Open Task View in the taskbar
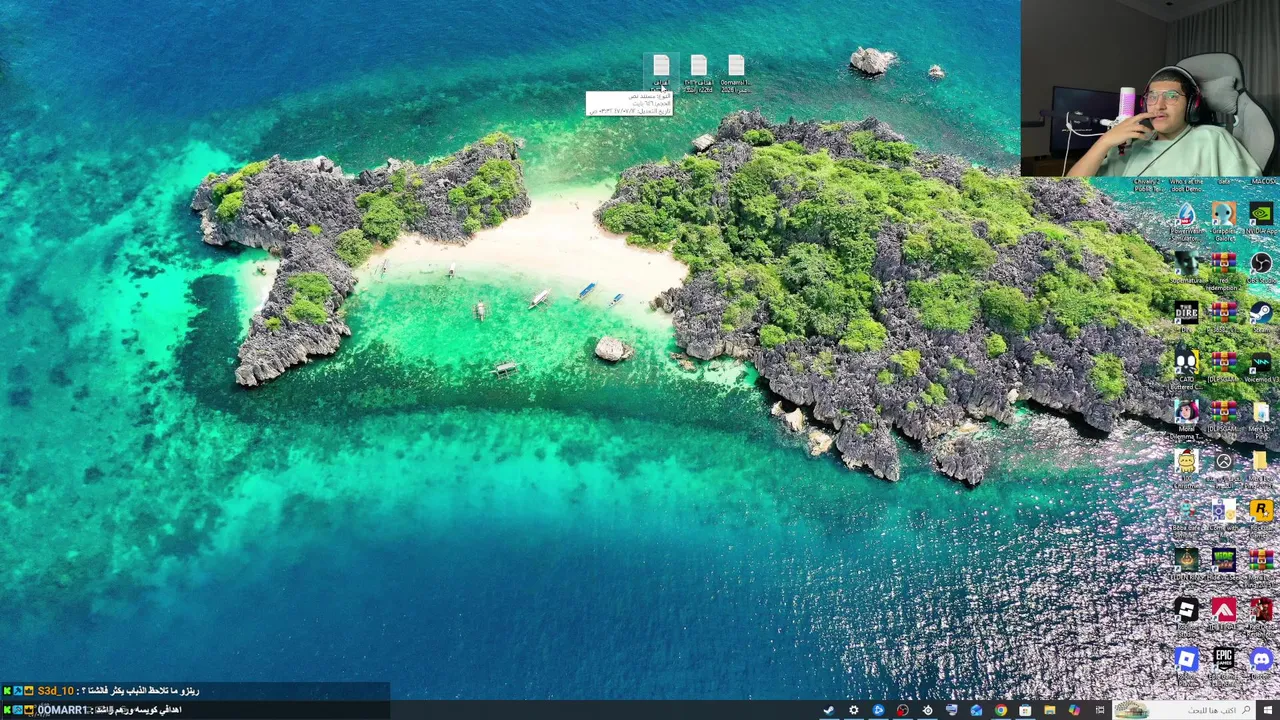Viewport: 1280px width, 720px height. pyautogui.click(x=1100, y=710)
